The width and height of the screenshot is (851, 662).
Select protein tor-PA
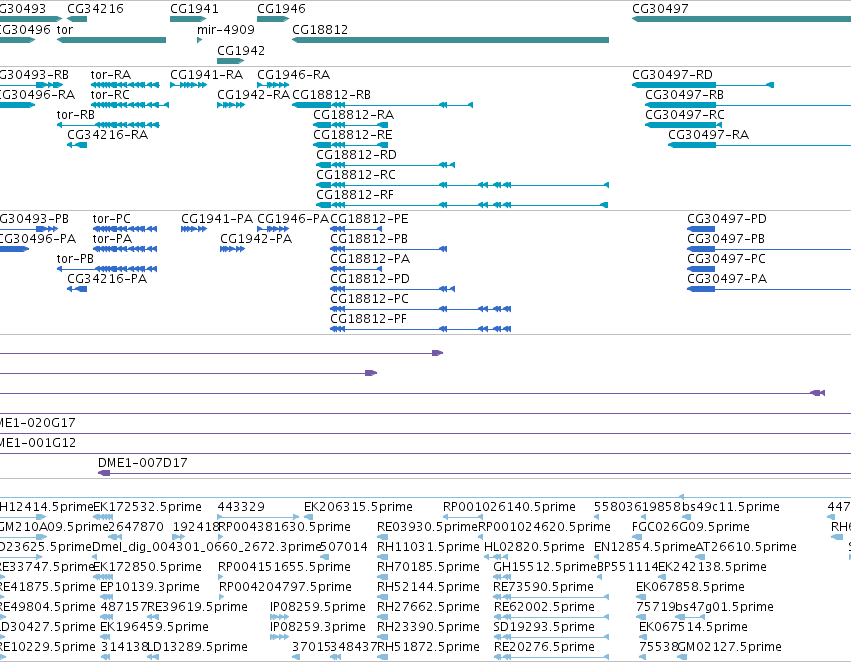(x=125, y=249)
